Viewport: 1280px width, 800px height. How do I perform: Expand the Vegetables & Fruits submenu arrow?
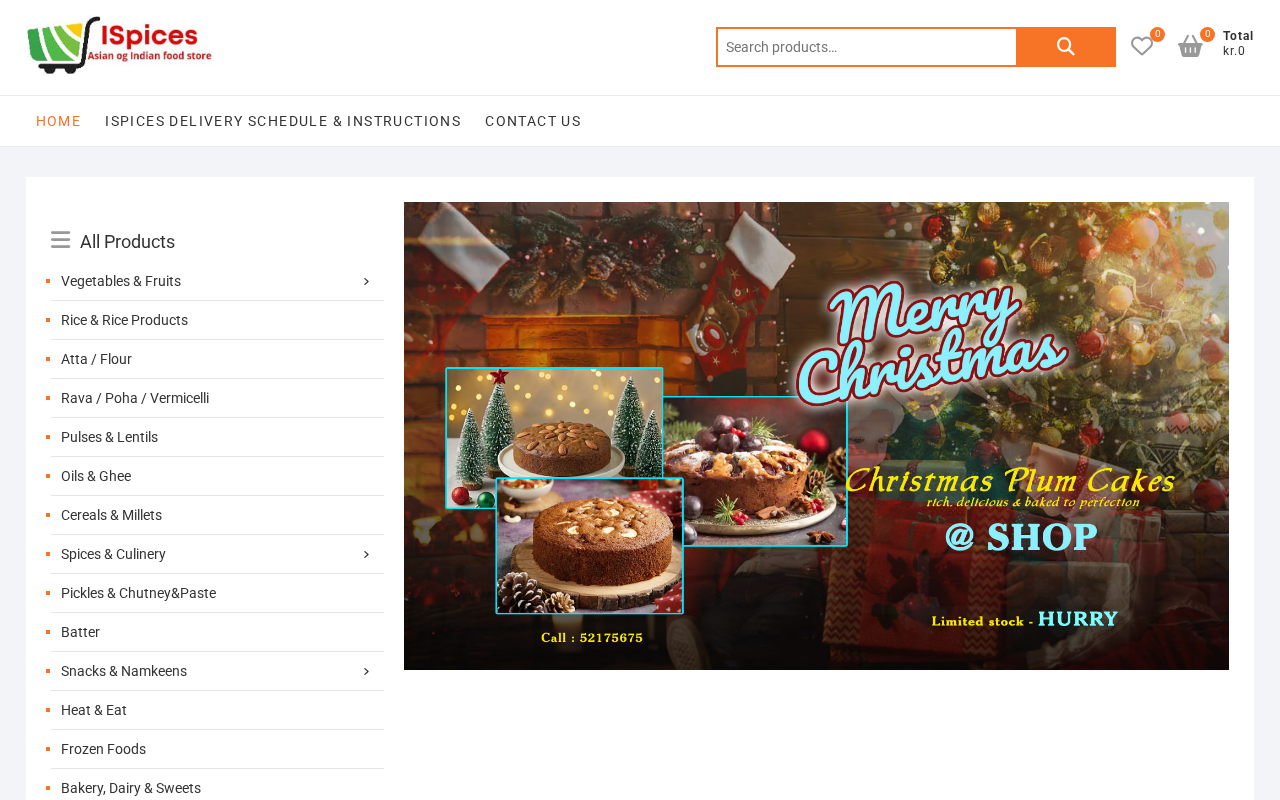pos(366,281)
